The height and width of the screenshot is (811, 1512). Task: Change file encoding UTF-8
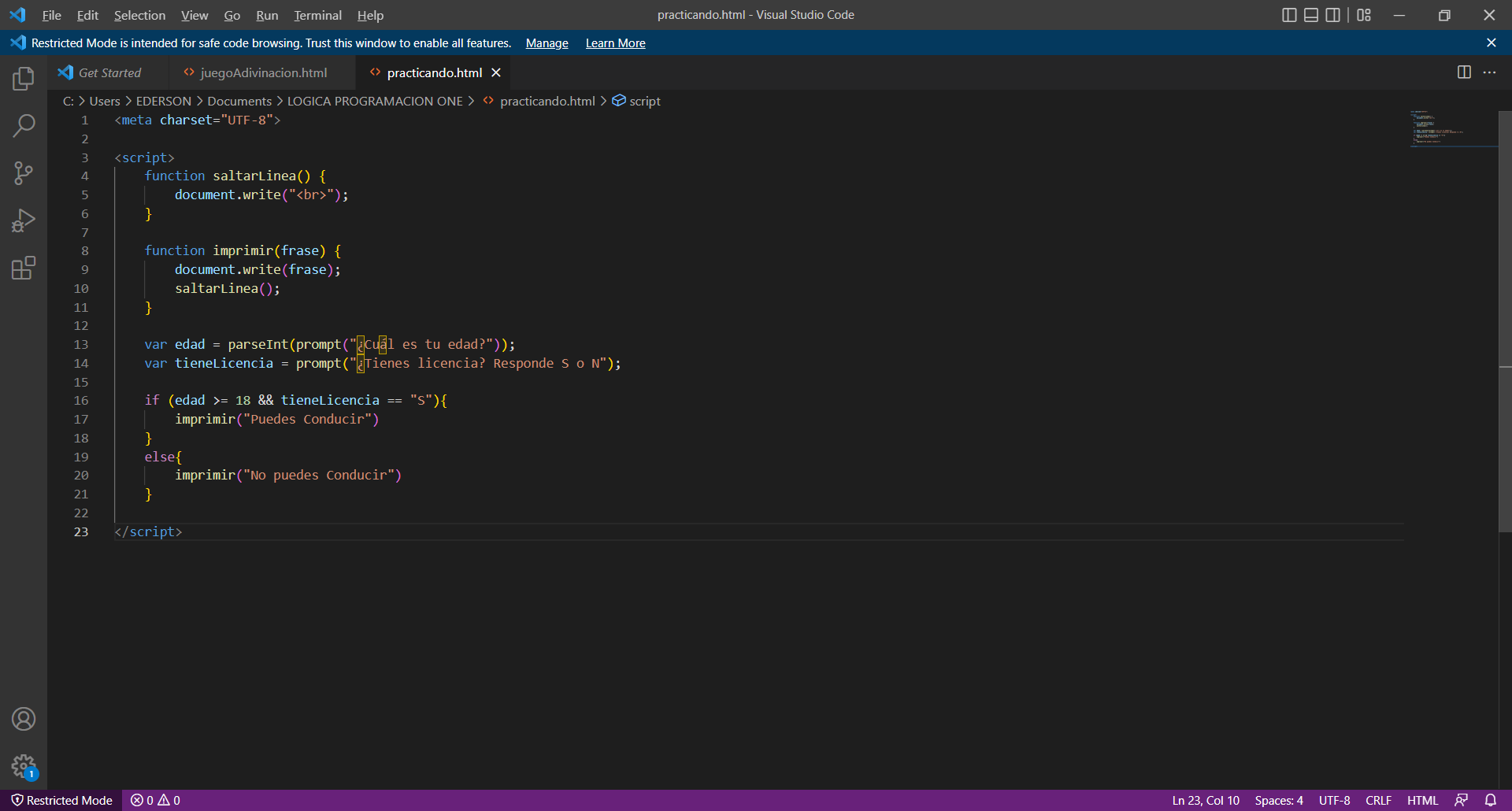(x=1334, y=800)
